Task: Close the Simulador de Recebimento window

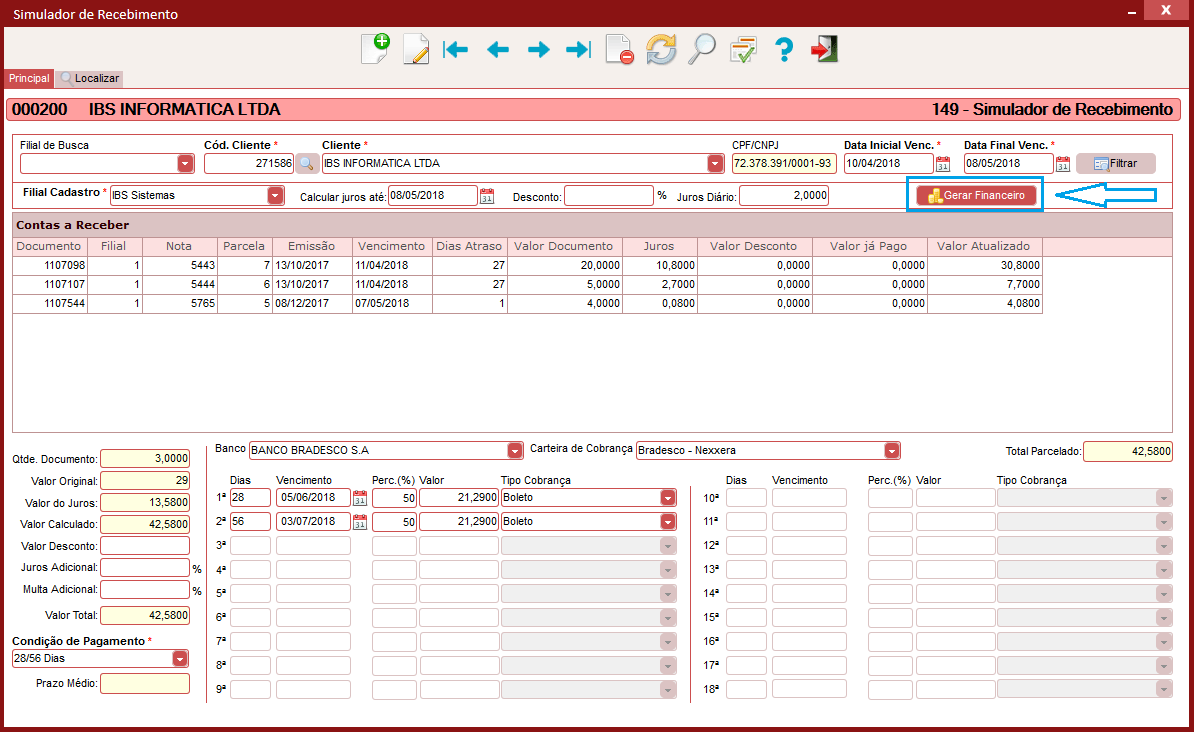Action: click(1166, 11)
